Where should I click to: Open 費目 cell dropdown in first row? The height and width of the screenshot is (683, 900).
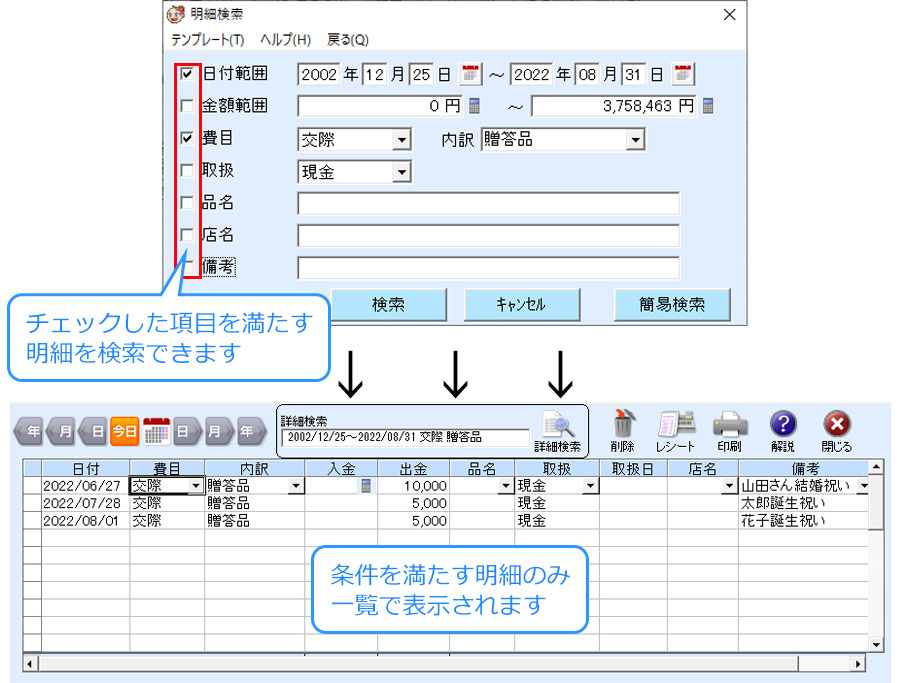tap(196, 486)
